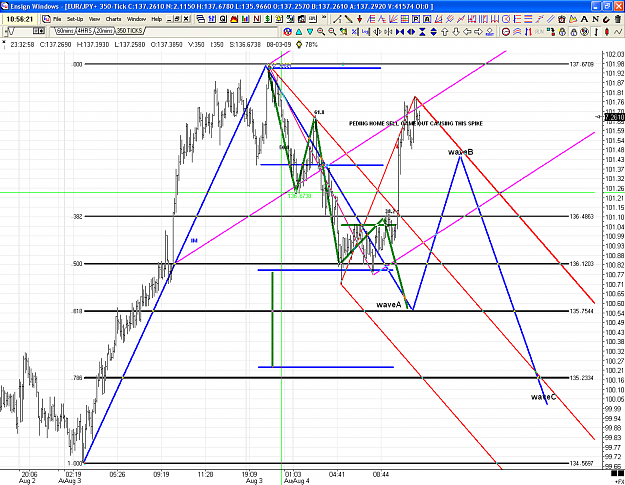Click the red-blue globe refresh icon
The image size is (625, 485).
(x=287, y=31)
